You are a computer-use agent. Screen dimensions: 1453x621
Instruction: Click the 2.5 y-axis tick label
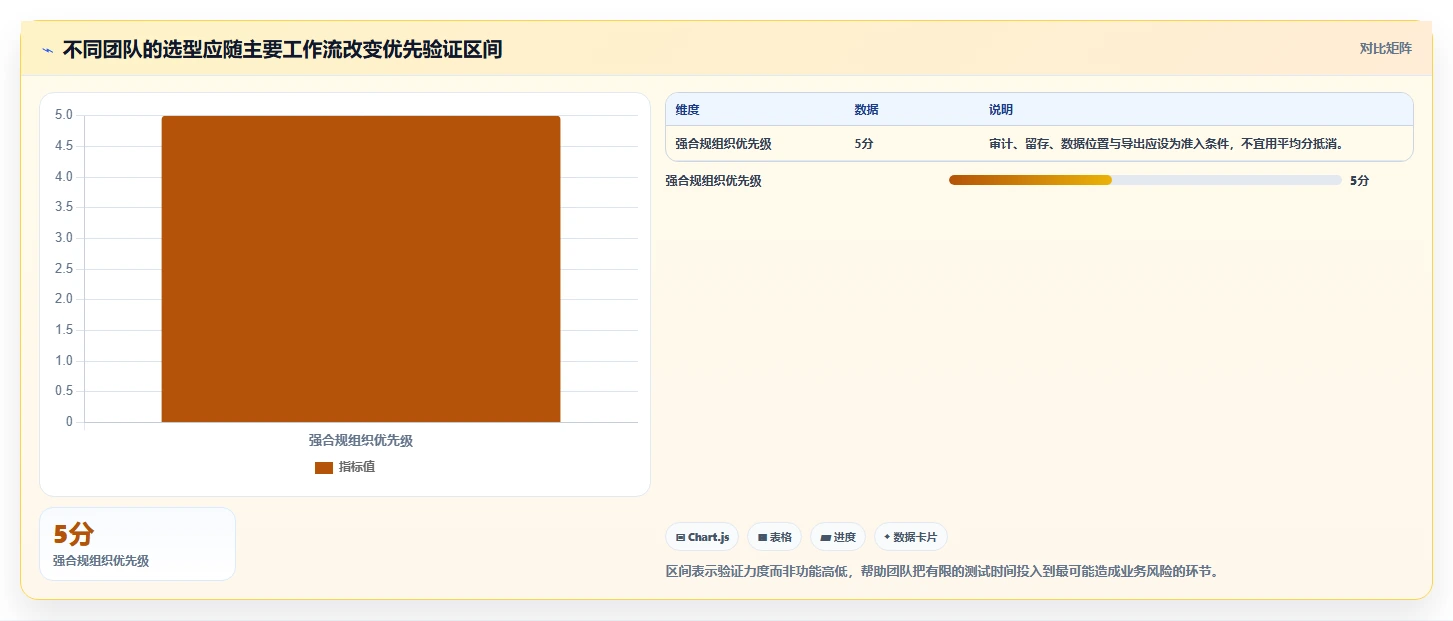click(x=64, y=268)
